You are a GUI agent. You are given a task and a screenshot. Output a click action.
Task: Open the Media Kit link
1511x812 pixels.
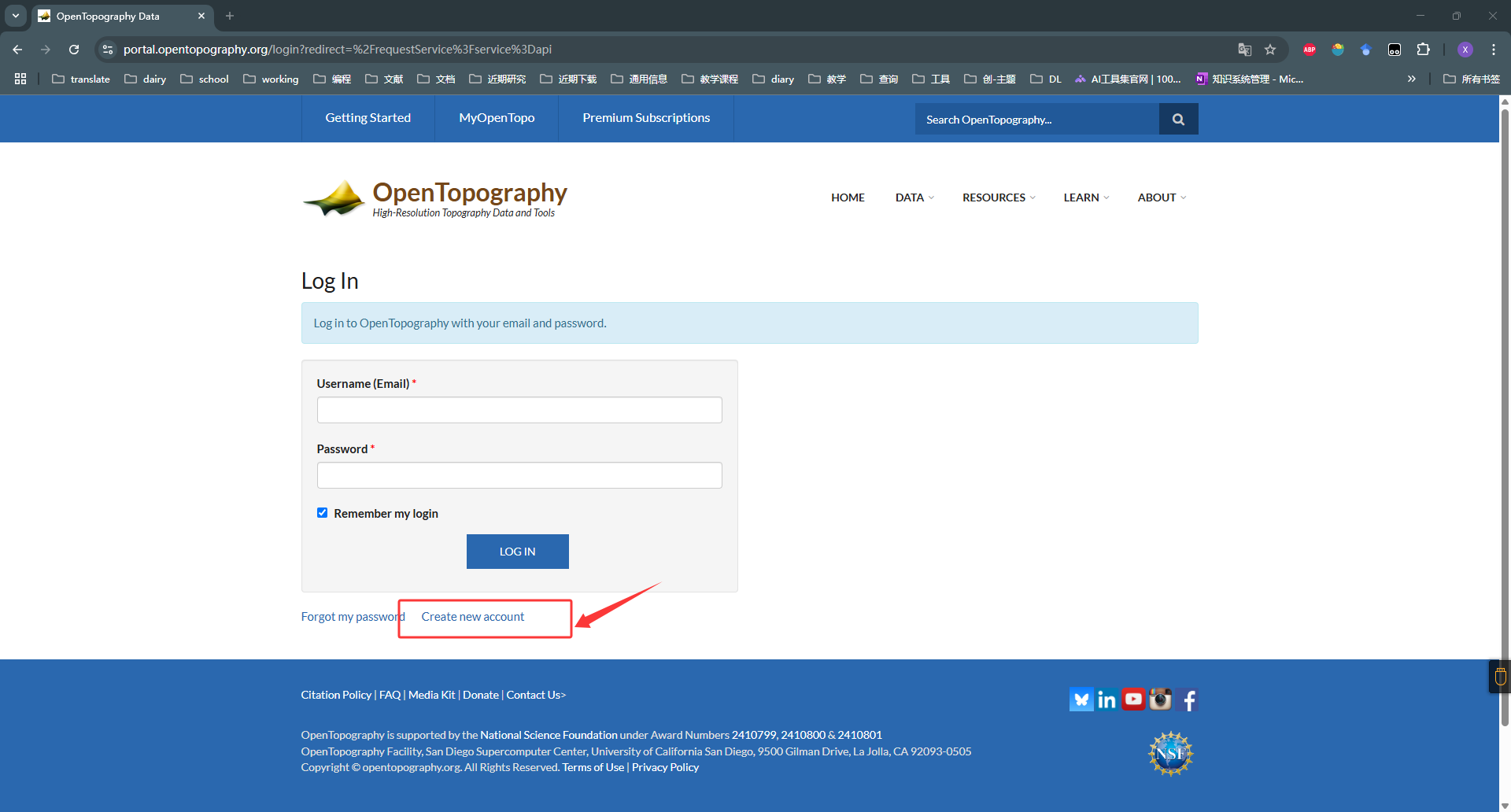click(431, 695)
